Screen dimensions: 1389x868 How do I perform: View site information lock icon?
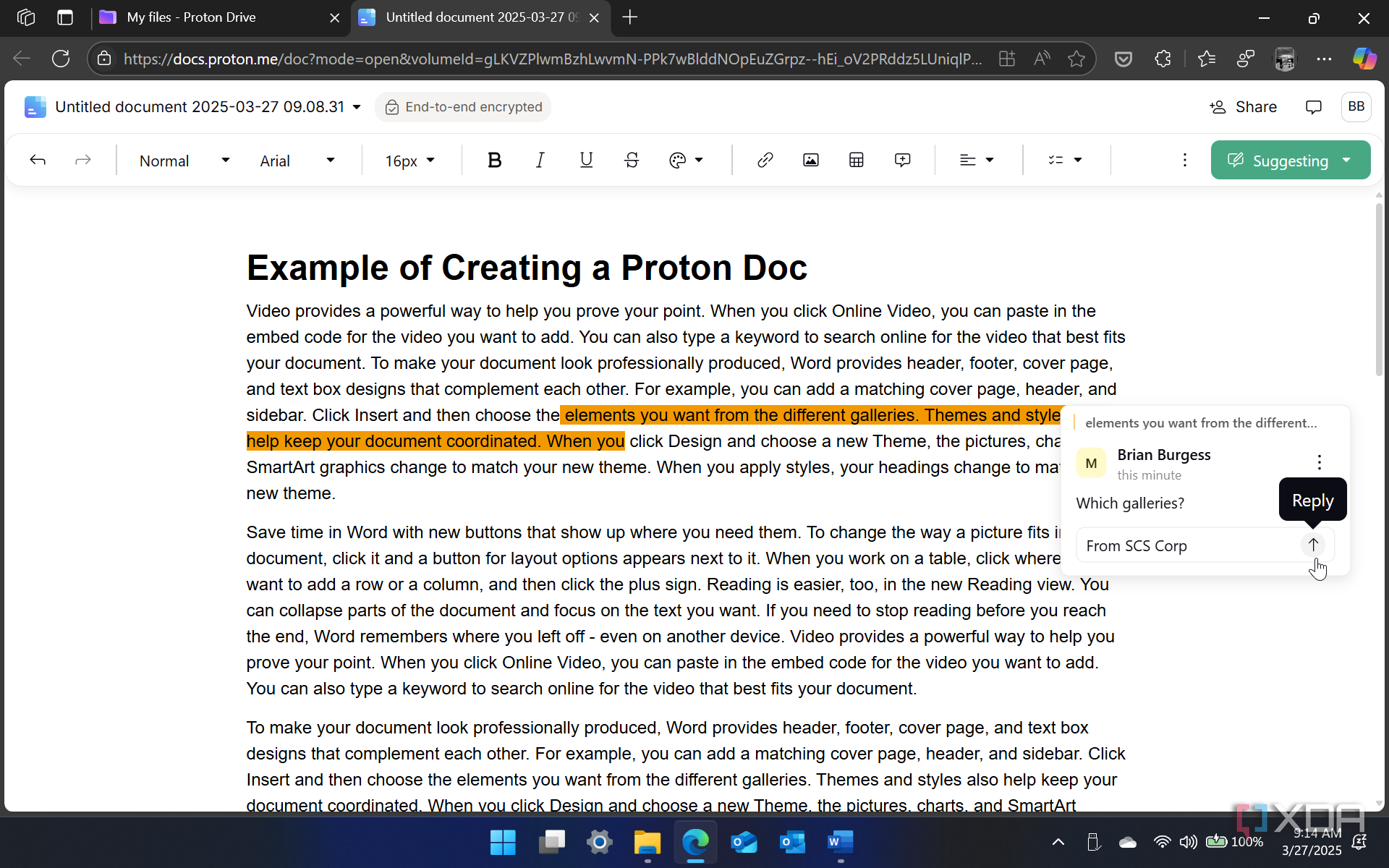click(105, 59)
